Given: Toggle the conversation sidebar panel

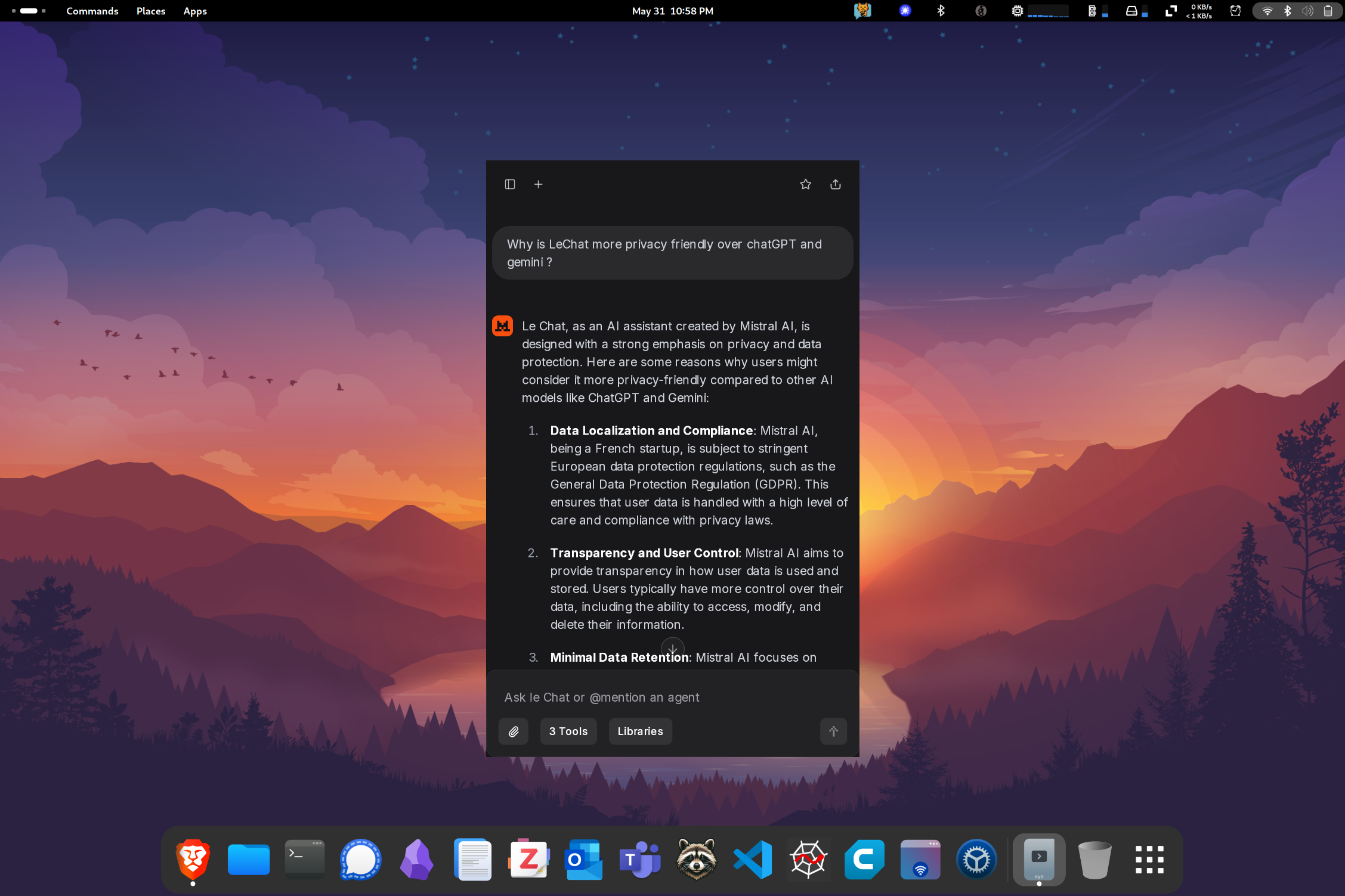Looking at the screenshot, I should tap(511, 184).
